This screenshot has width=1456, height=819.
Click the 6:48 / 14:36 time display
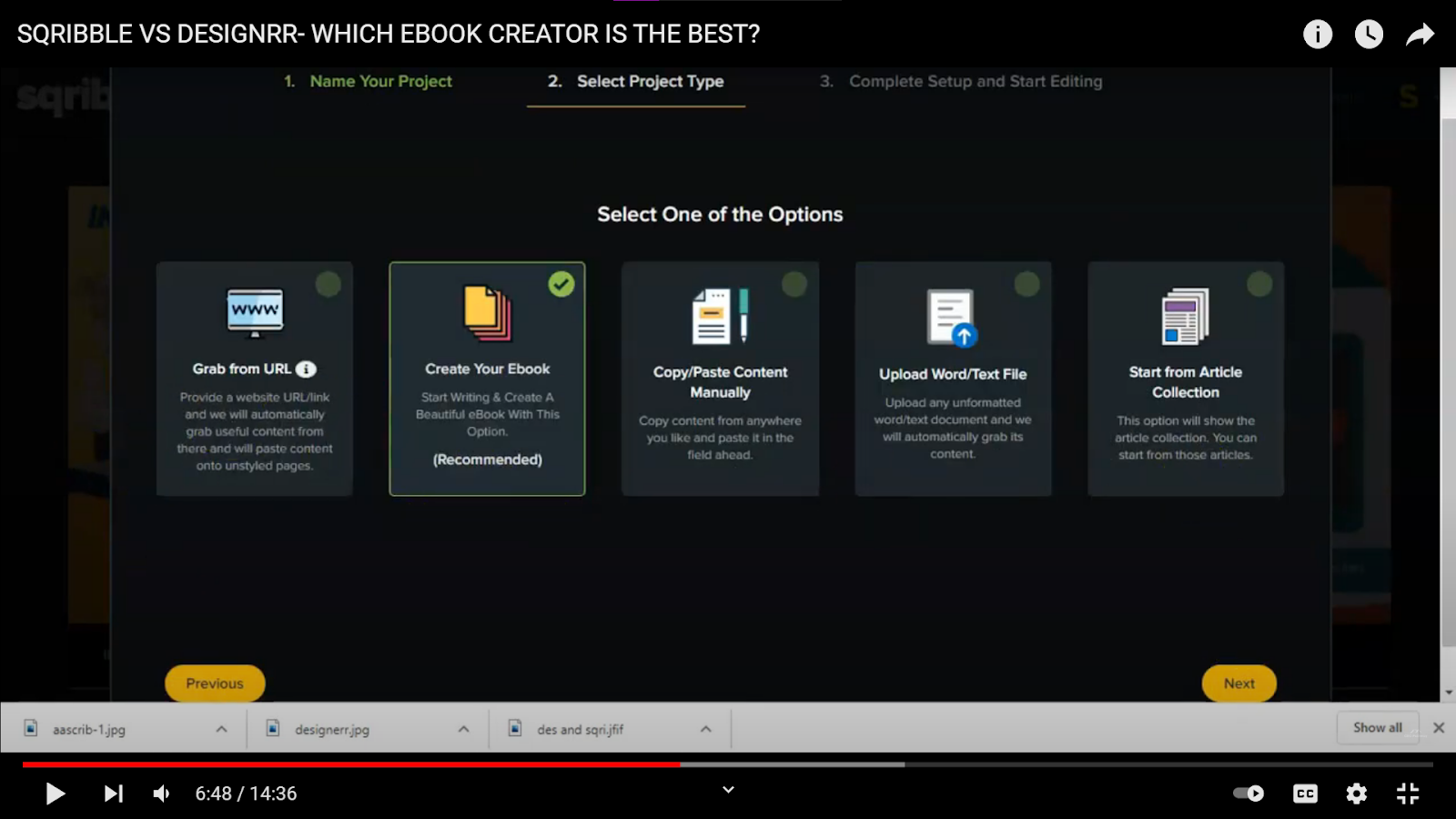coord(247,794)
